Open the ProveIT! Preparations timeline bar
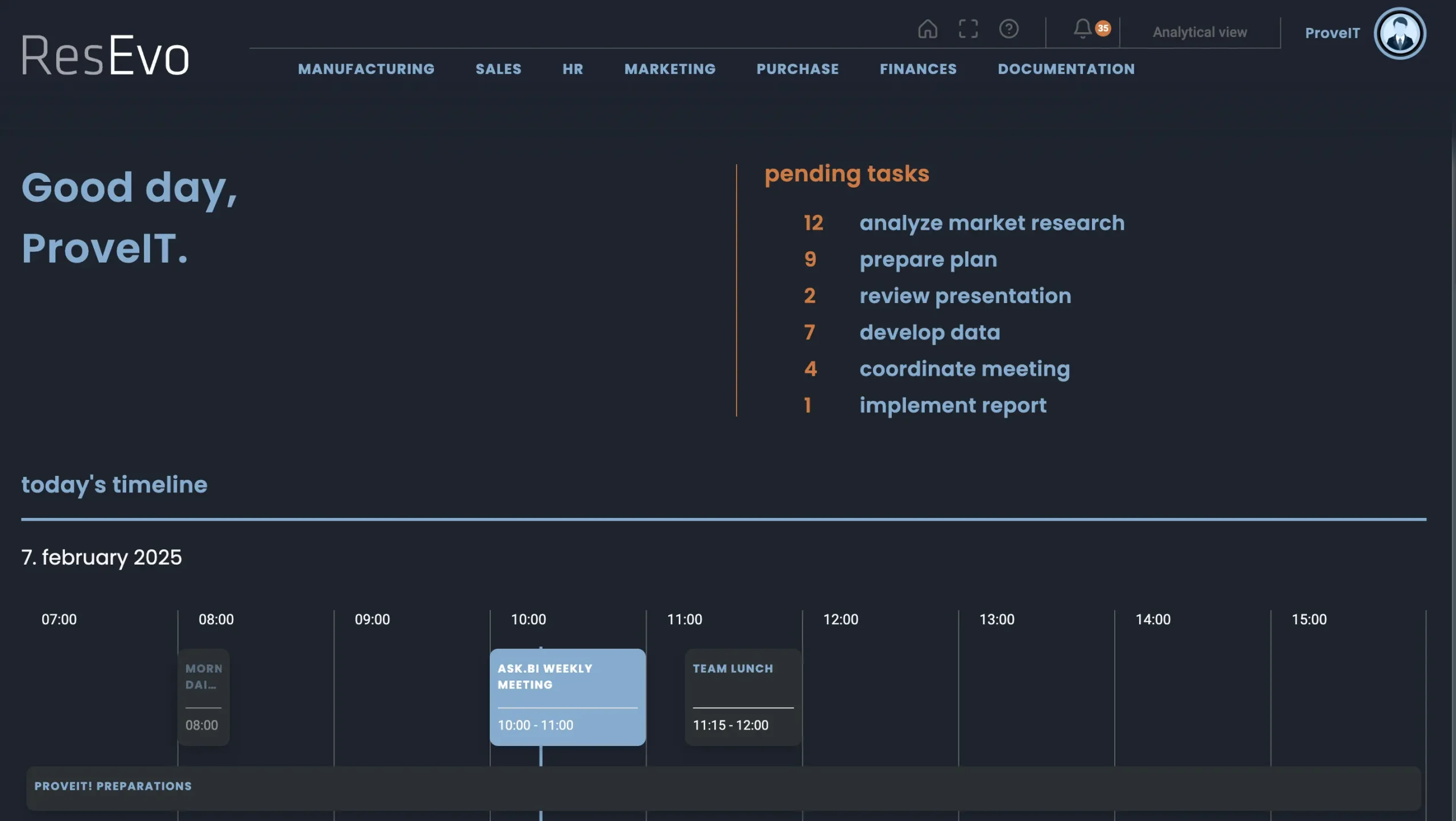The height and width of the screenshot is (821, 1456). click(722, 787)
